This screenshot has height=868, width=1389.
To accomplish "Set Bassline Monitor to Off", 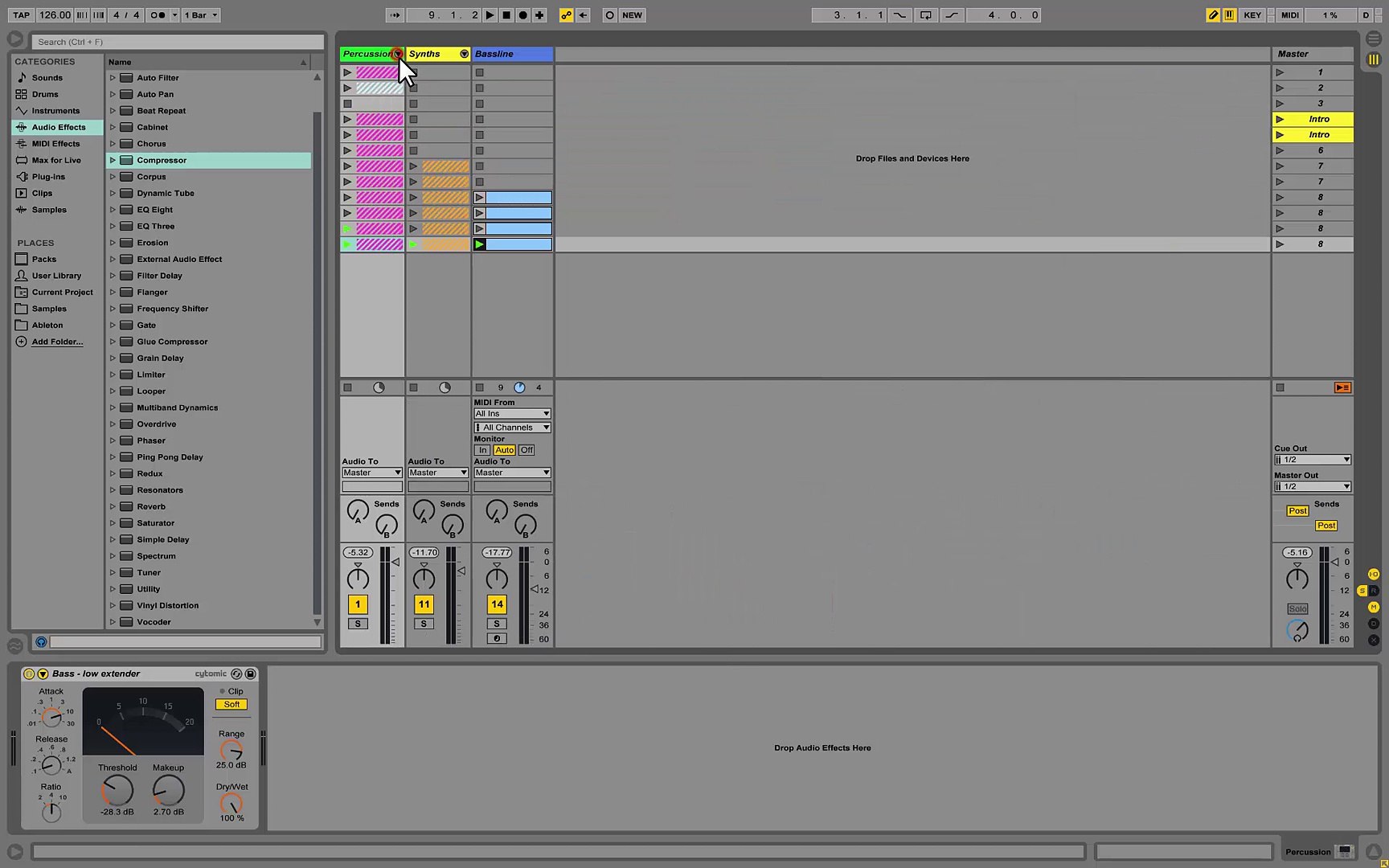I will point(527,450).
